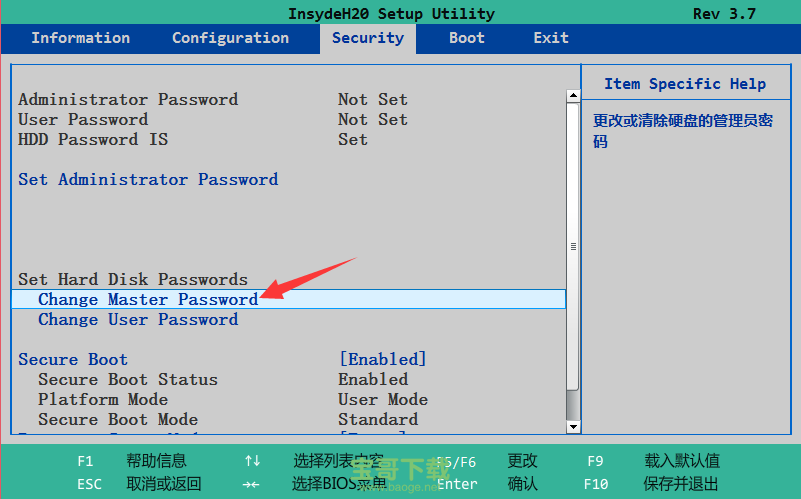Click the F10 save and exit hint

[595, 484]
